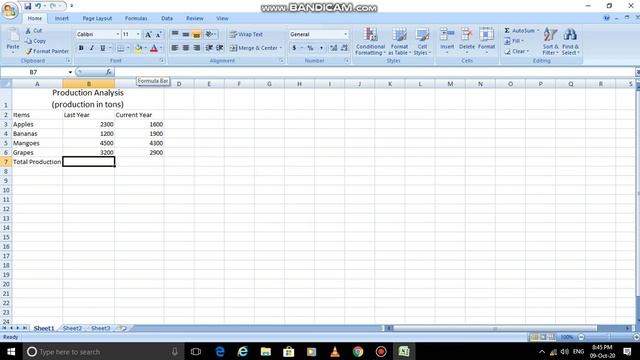Open the Clear options
The height and width of the screenshot is (360, 640).
(x=516, y=51)
